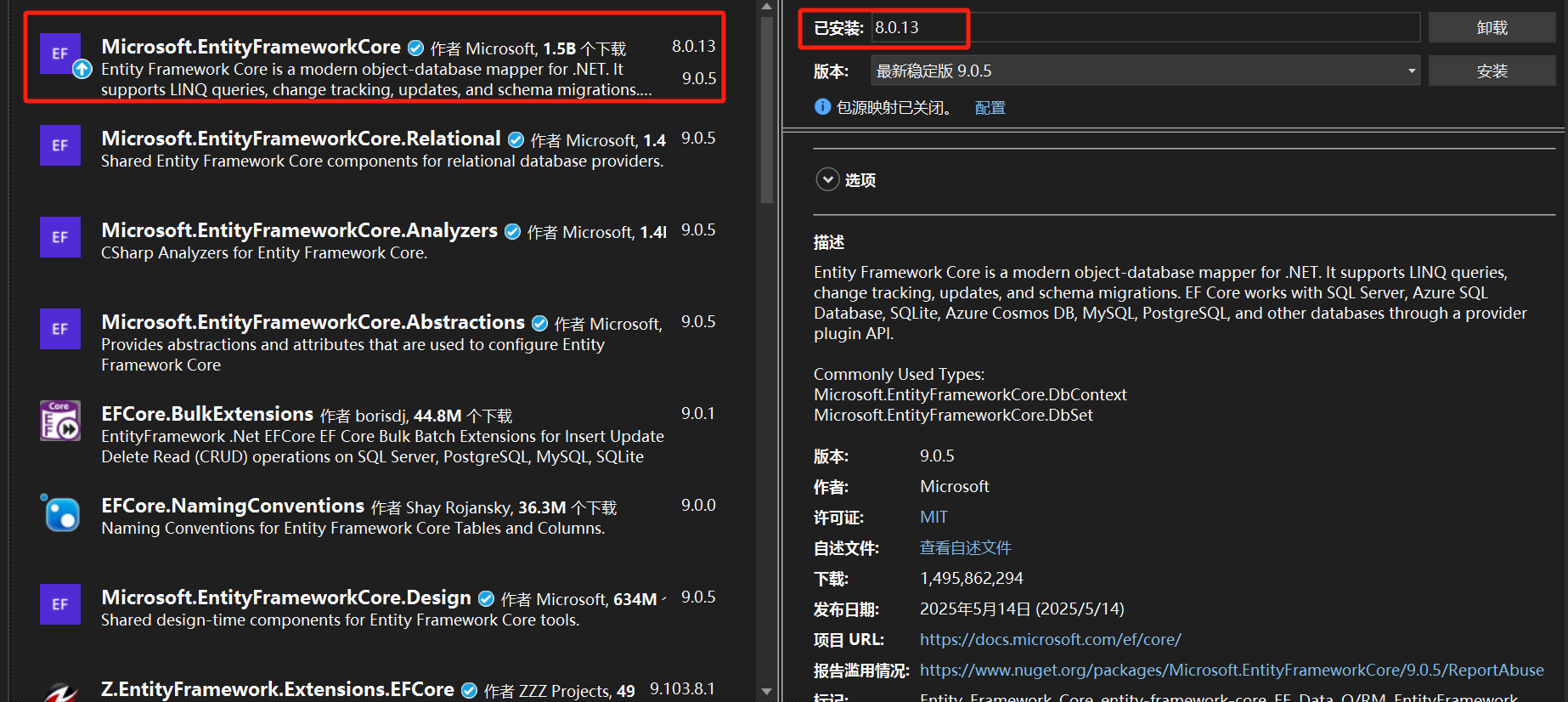Open the docs.microsoft.com/ef/core project URL
This screenshot has width=1568, height=702.
tap(1050, 639)
